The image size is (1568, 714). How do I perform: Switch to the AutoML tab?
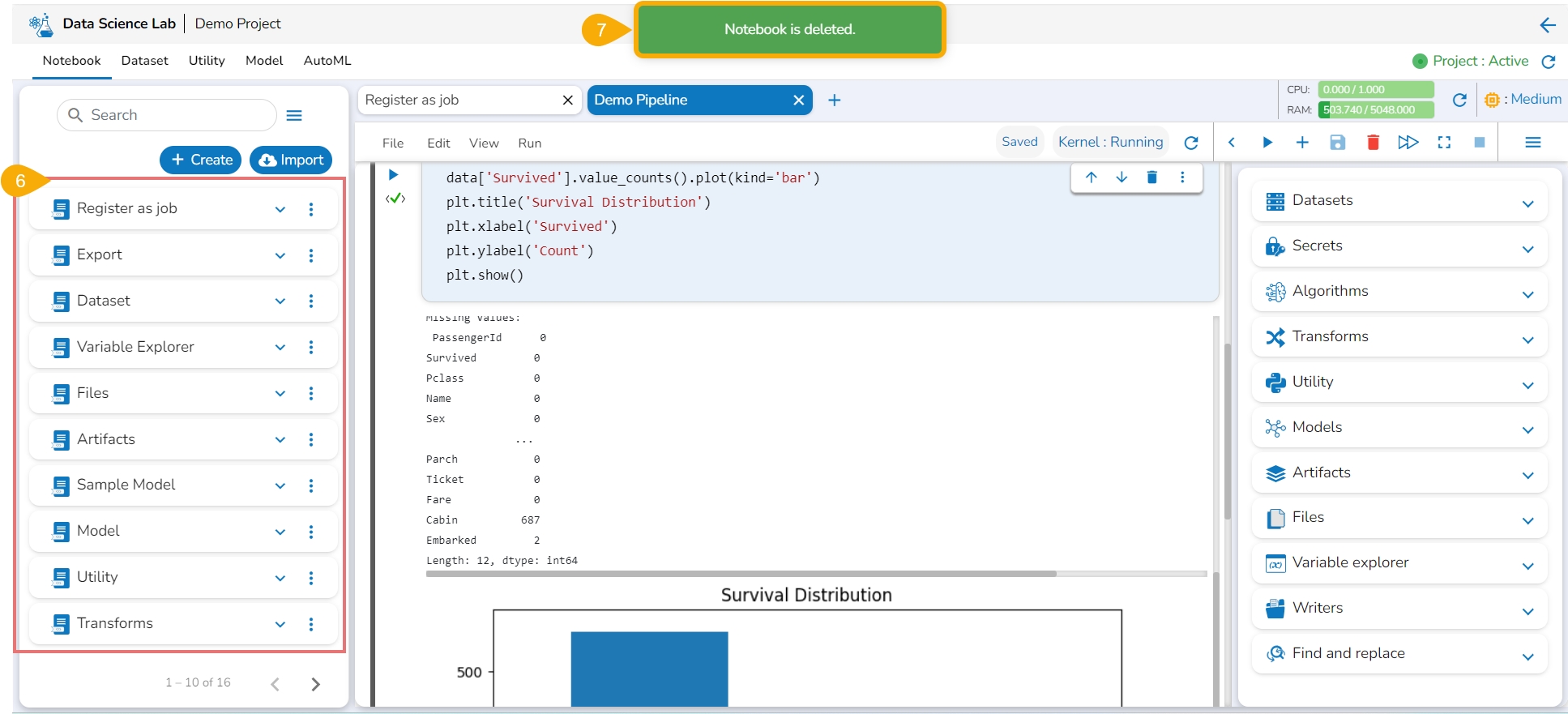(327, 61)
